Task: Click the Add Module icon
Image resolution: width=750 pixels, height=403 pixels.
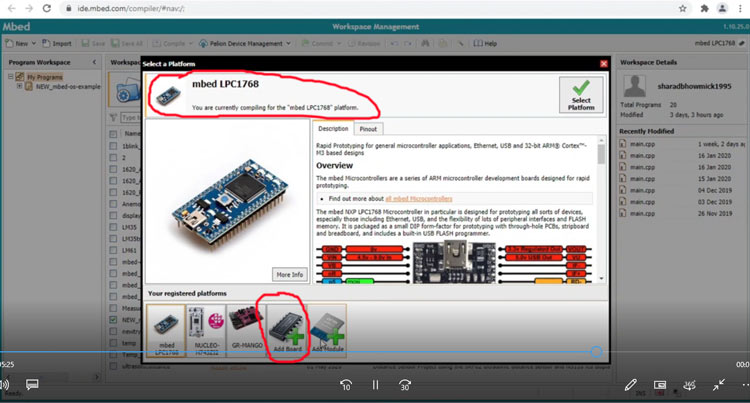Action: pos(327,330)
